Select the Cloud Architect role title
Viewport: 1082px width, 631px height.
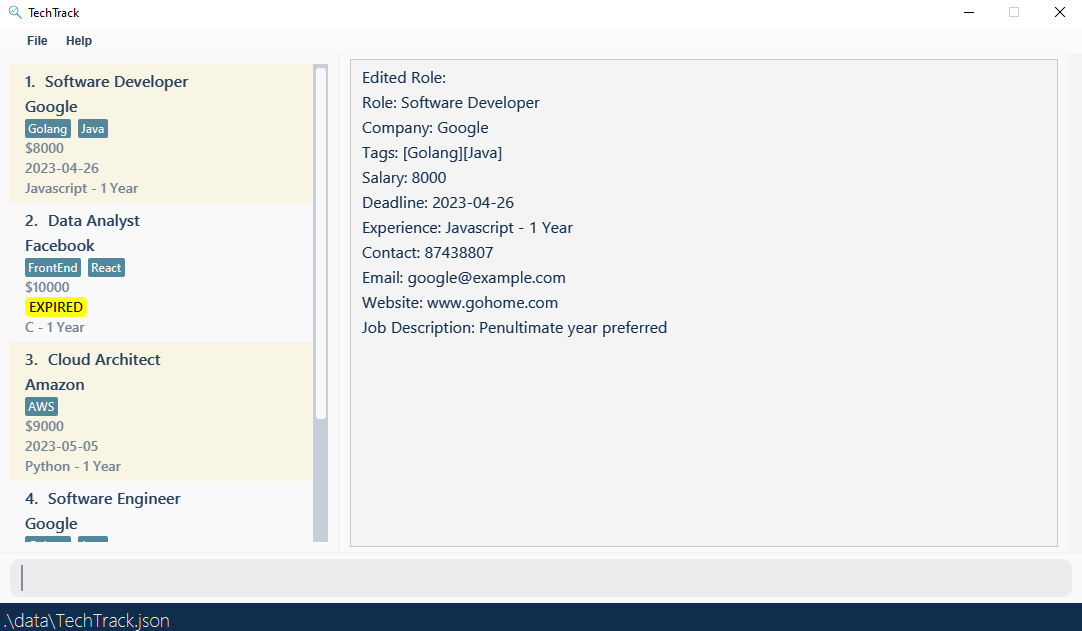click(104, 360)
